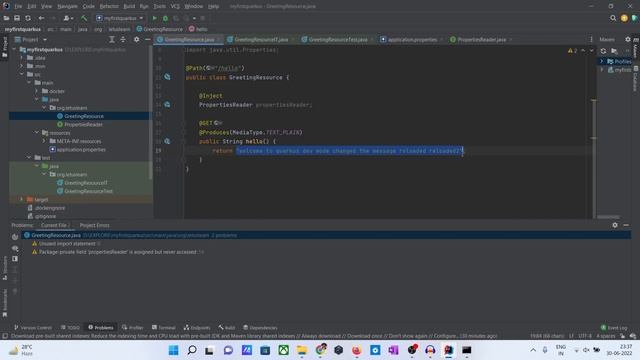Switch to the GreetingResourceIT.java tab
The image size is (640, 360).
point(261,40)
